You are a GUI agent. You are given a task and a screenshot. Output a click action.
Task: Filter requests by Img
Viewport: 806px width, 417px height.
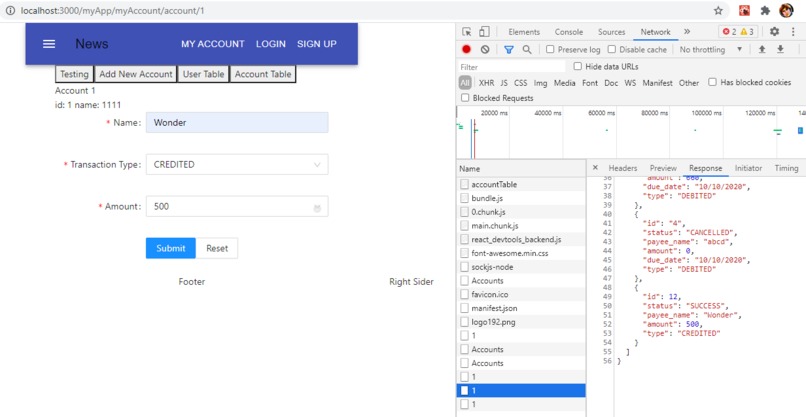[540, 83]
